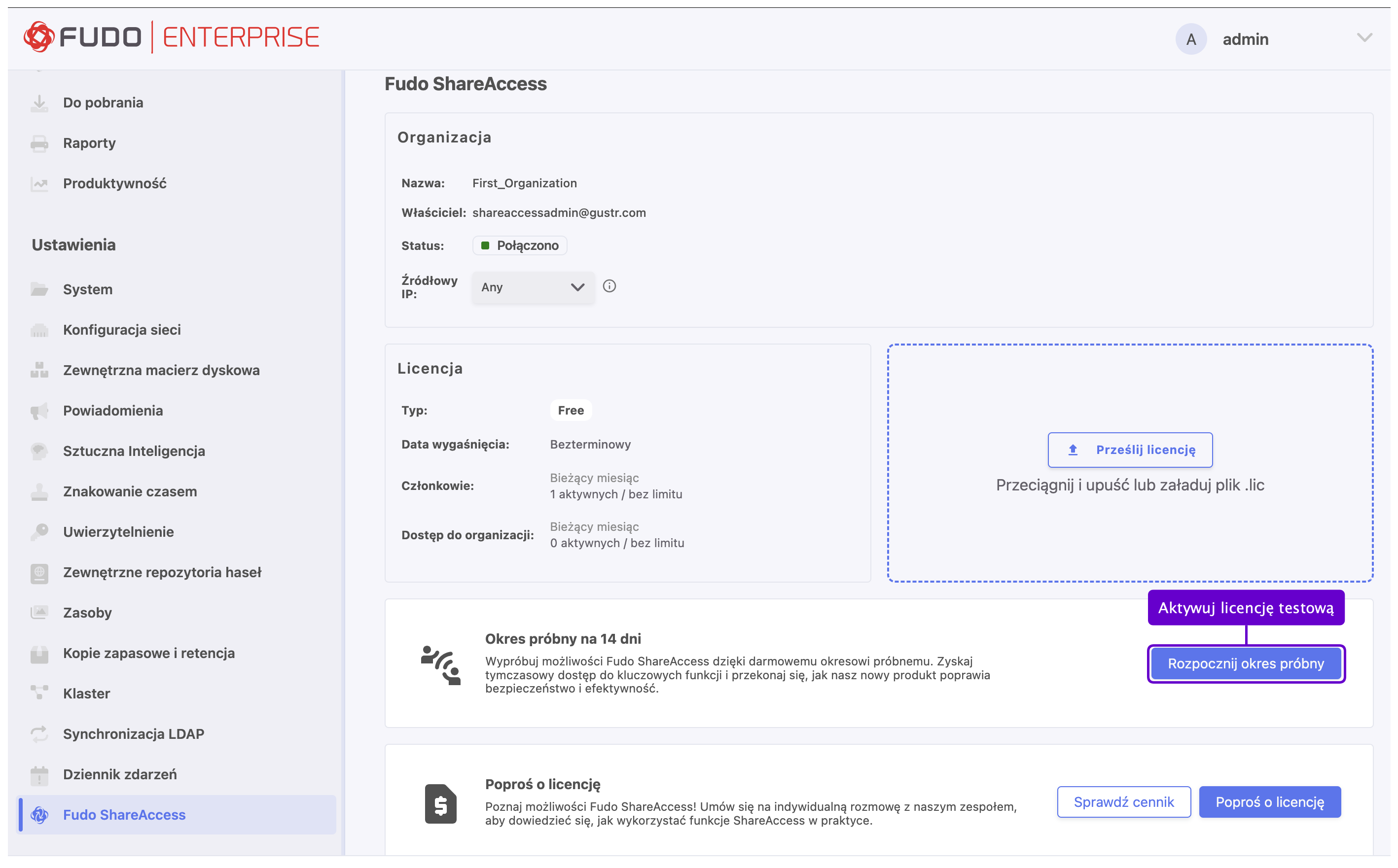Click the chart icon beside Produktywność

39,184
